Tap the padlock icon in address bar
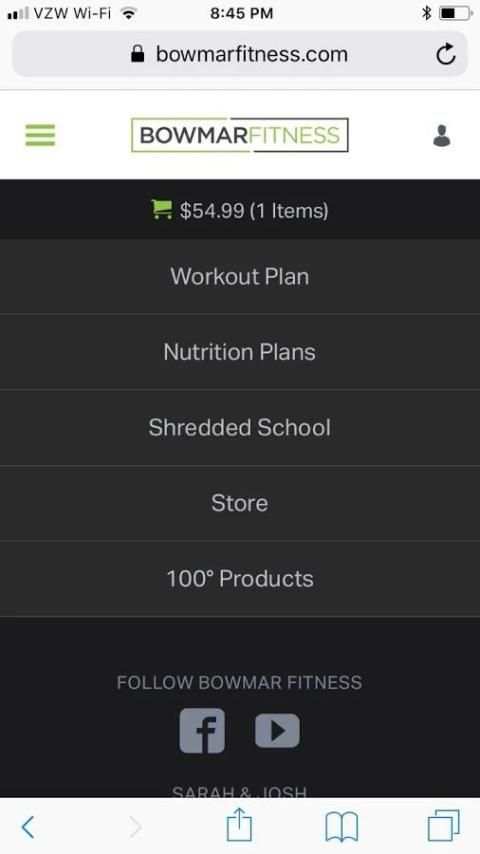This screenshot has height=854, width=480. (x=138, y=53)
